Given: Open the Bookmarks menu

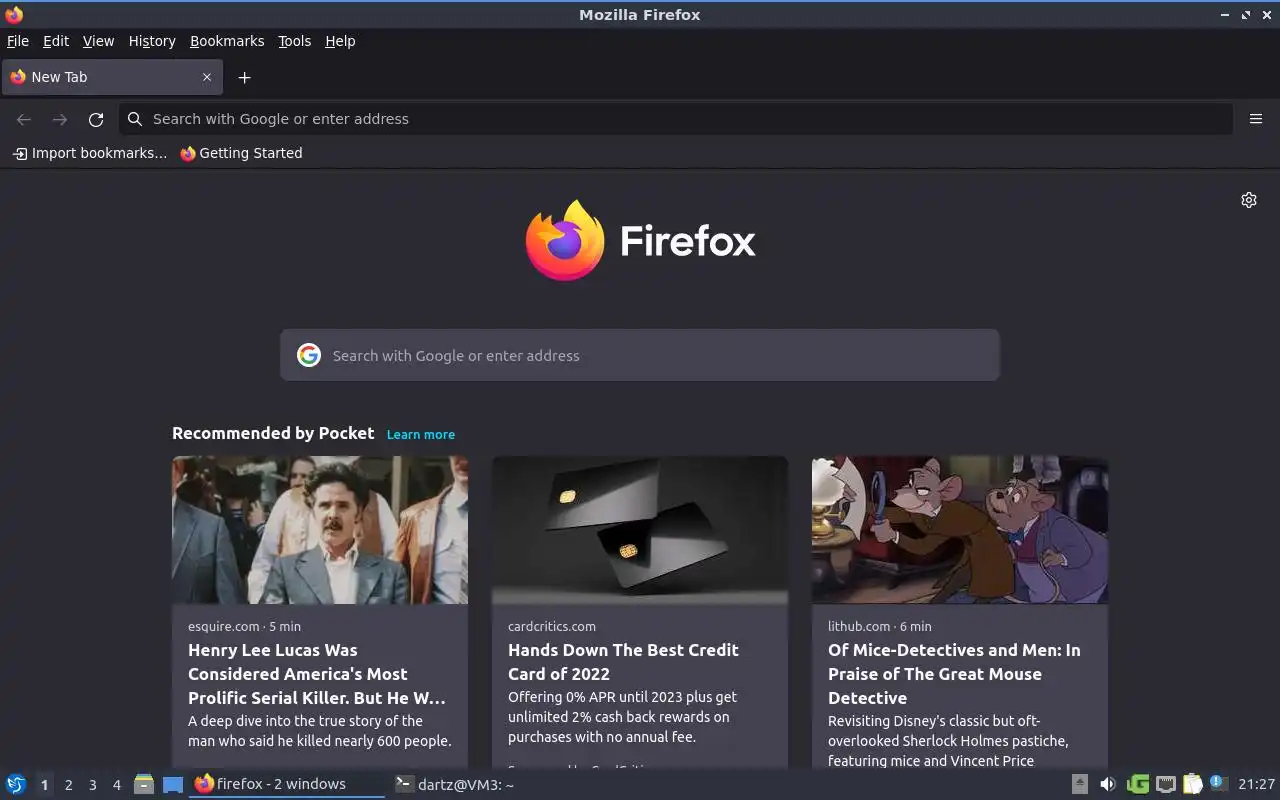Looking at the screenshot, I should 227,41.
